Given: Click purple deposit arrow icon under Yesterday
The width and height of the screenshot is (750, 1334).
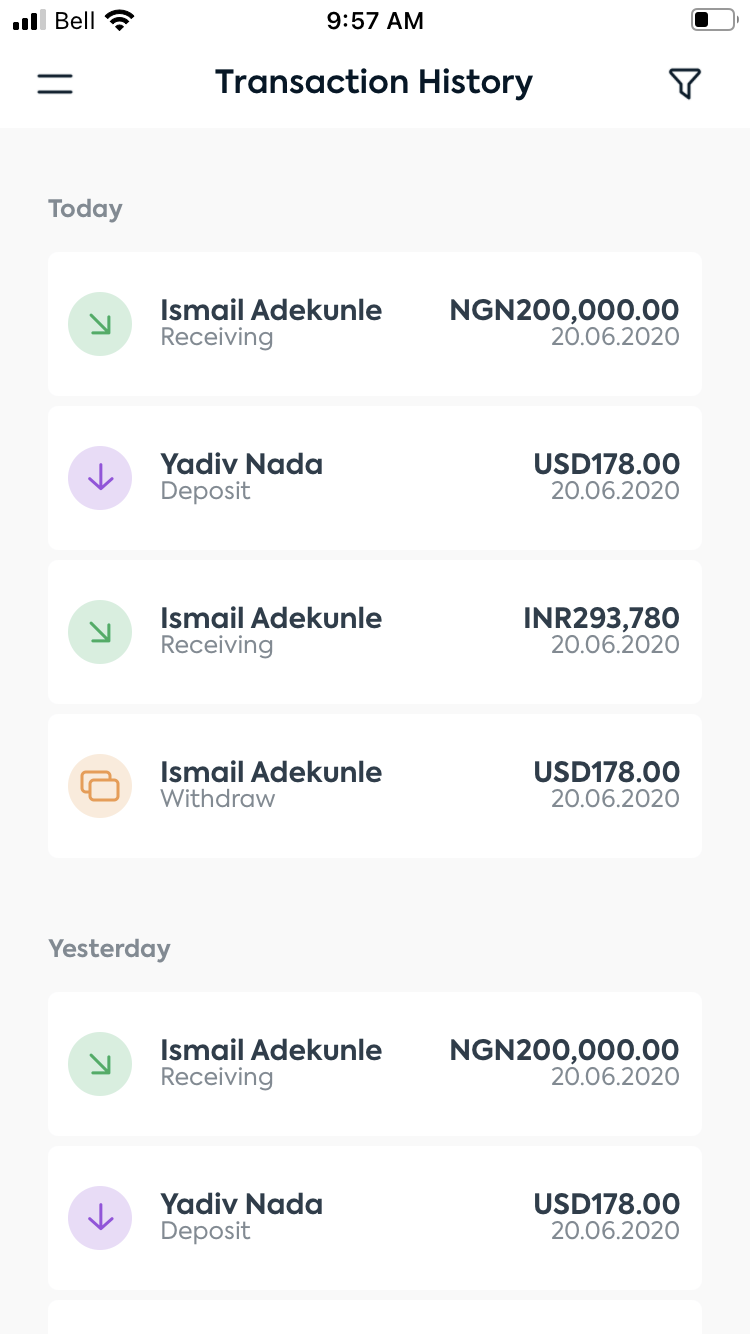Looking at the screenshot, I should point(100,1218).
